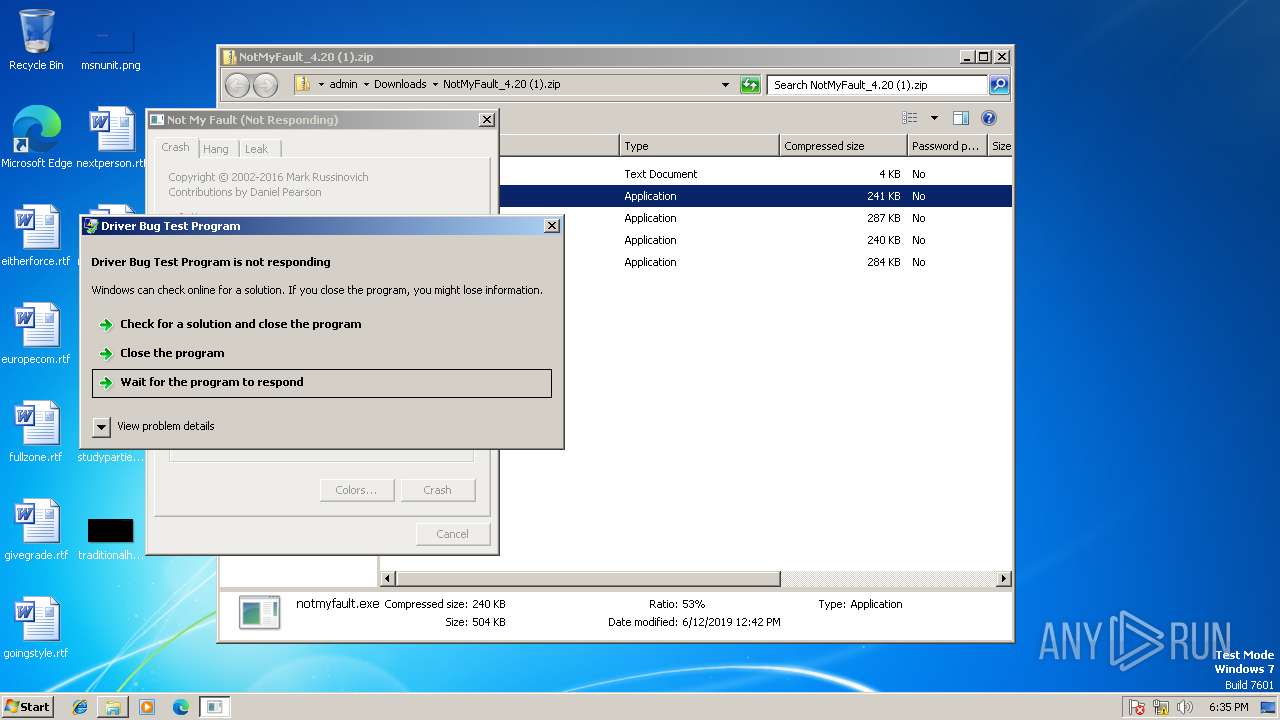The image size is (1280, 720).
Task: Switch to Not My Fault taskbar item
Action: tap(214, 707)
